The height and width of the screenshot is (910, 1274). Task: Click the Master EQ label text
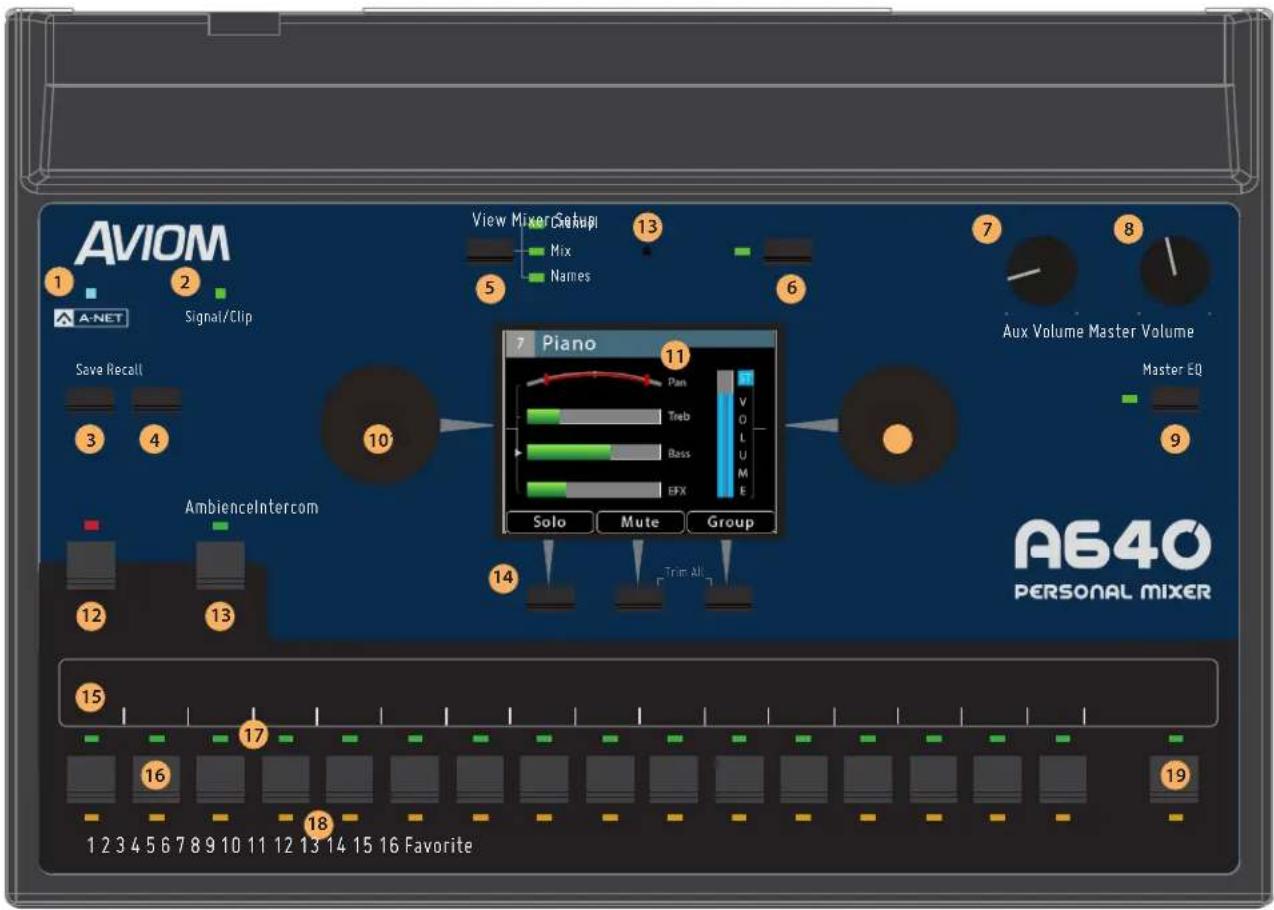coord(1172,369)
